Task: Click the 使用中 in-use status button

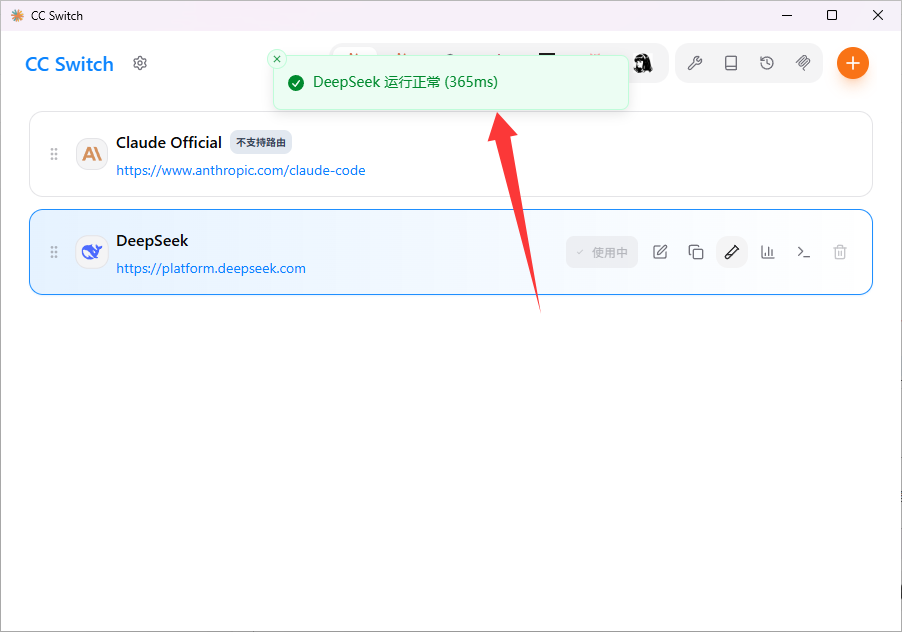Action: [602, 252]
